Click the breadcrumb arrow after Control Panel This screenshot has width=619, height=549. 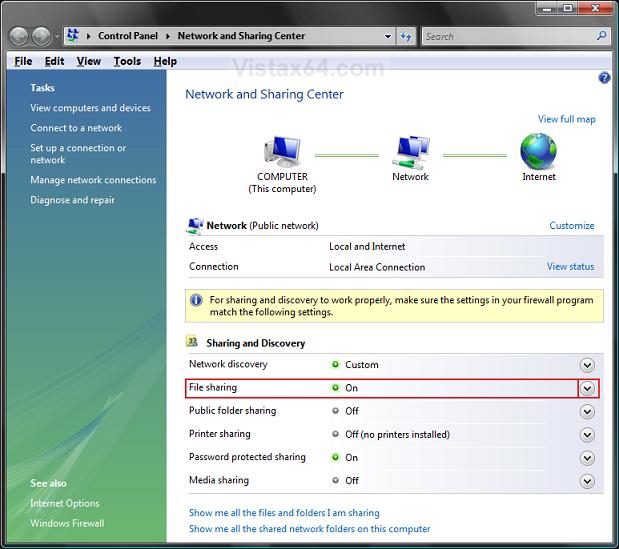168,36
